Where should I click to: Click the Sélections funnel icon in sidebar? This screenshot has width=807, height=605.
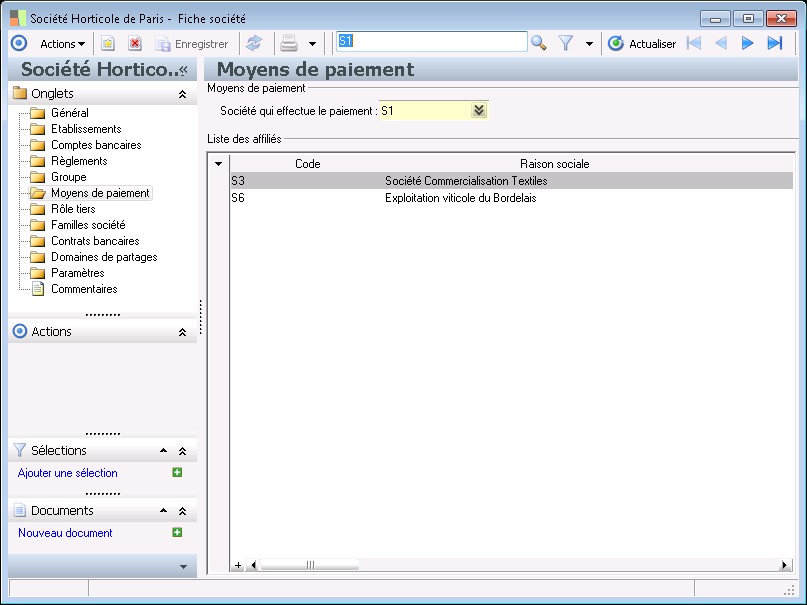click(x=20, y=451)
